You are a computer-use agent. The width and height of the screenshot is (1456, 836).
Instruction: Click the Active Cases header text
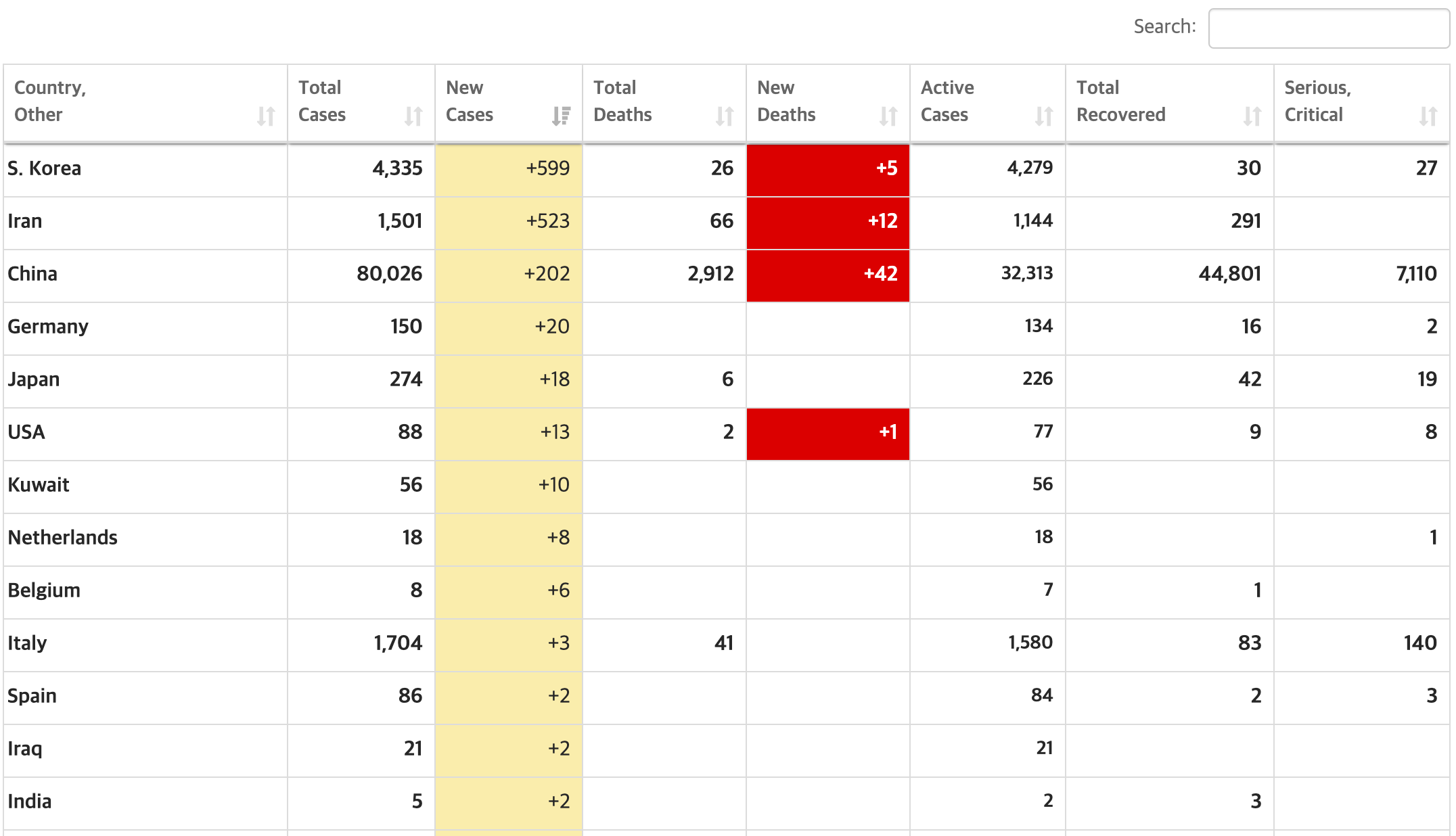[947, 101]
